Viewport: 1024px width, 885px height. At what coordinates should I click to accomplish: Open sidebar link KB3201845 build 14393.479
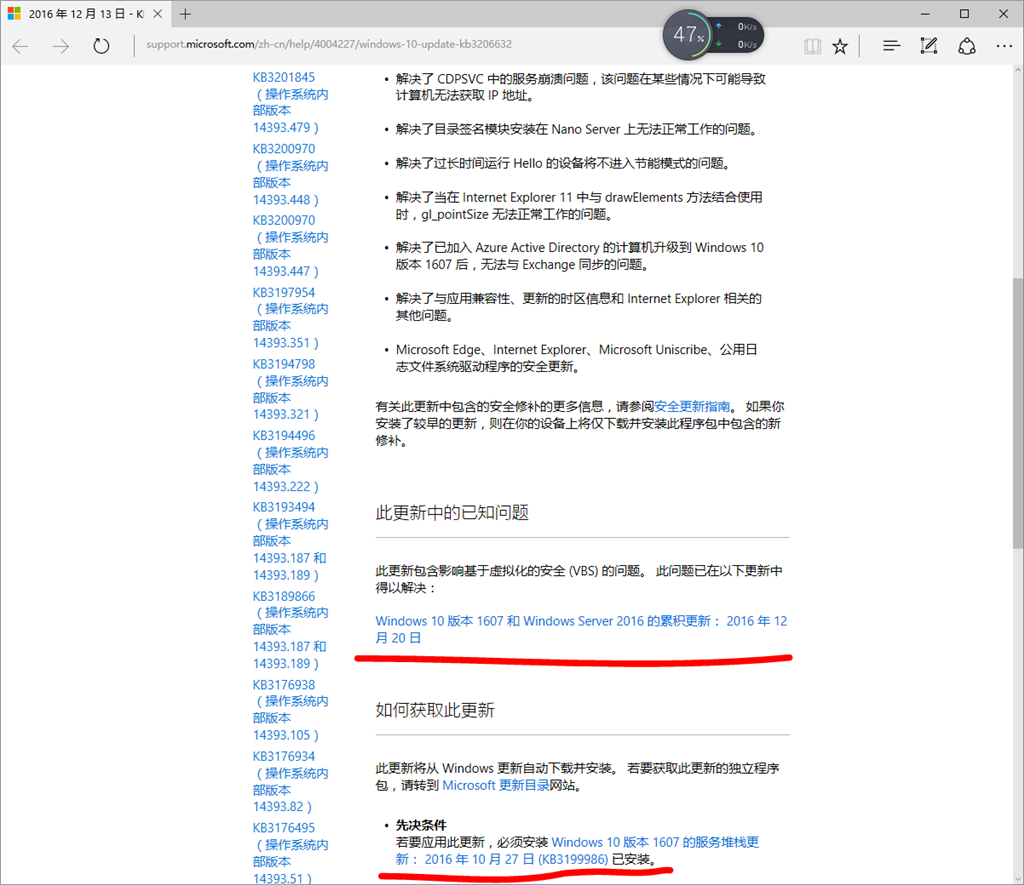click(x=291, y=103)
